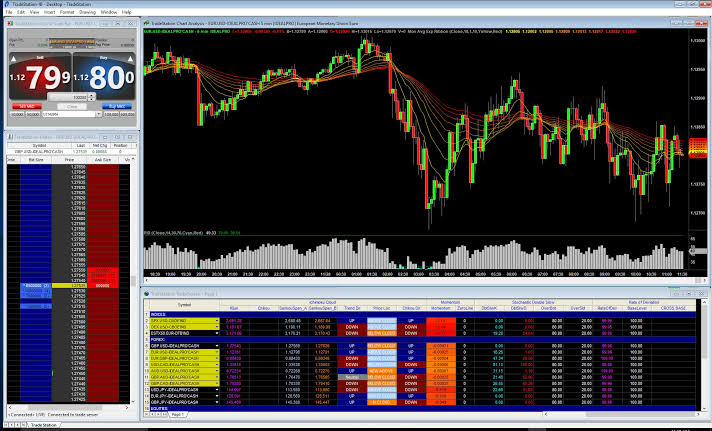Click the blue Buy price tile 1.12800
This screenshot has height=431, width=712.
104,76
